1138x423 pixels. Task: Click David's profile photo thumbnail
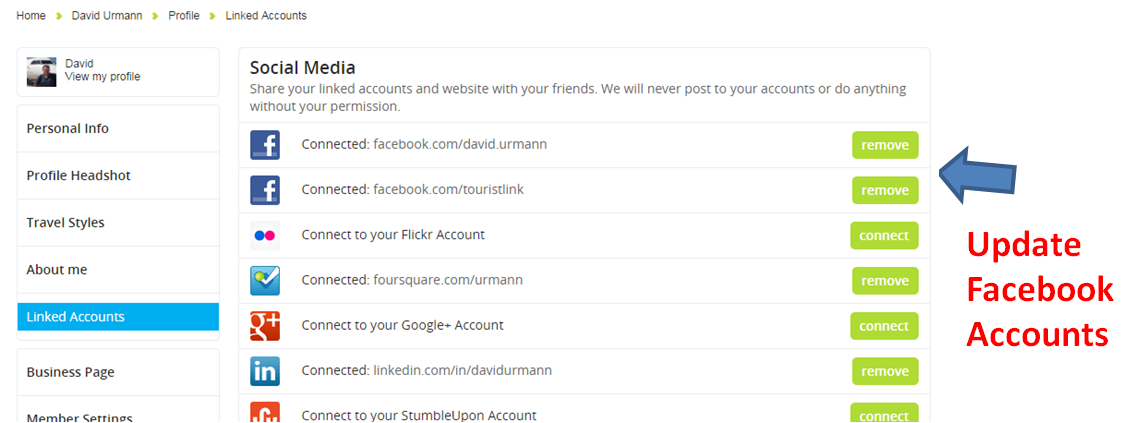pos(41,72)
